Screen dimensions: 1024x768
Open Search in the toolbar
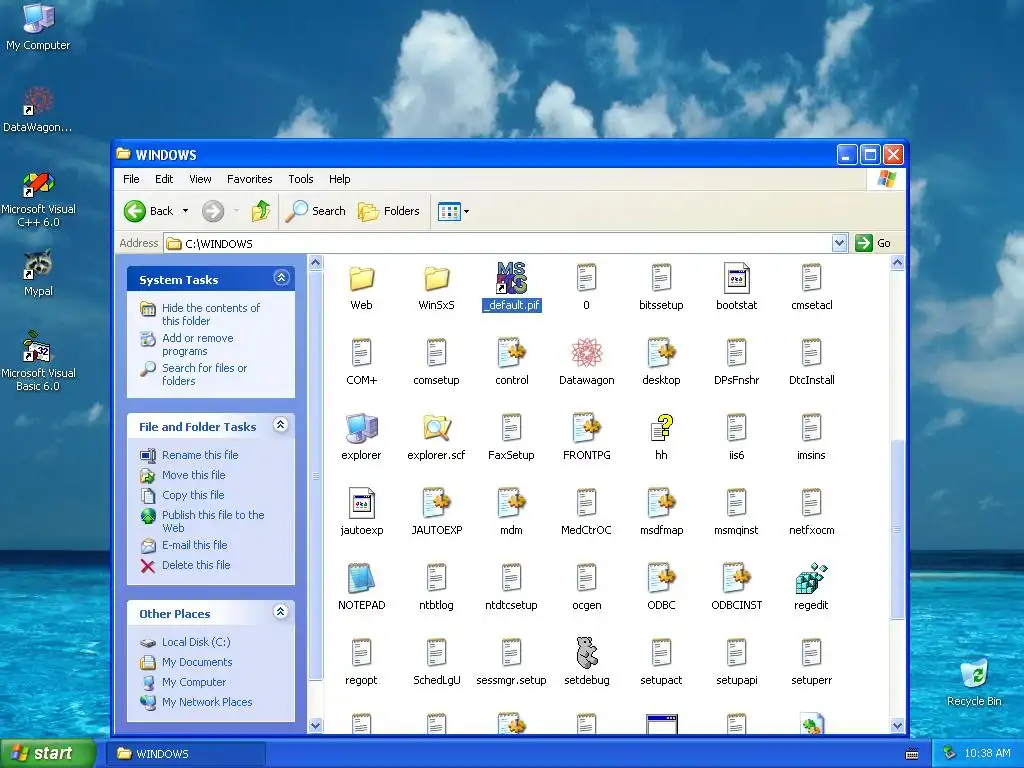(316, 211)
